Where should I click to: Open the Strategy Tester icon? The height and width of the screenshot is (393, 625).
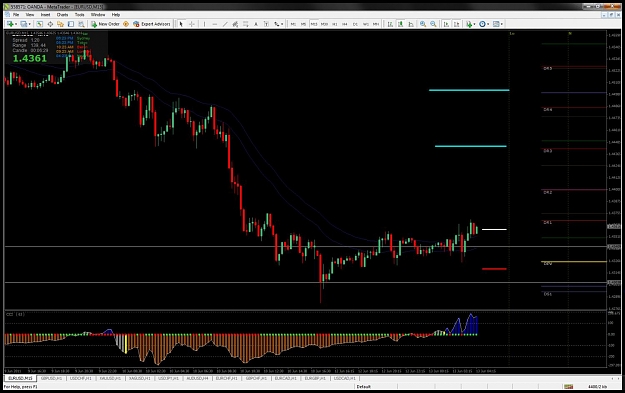(81, 24)
